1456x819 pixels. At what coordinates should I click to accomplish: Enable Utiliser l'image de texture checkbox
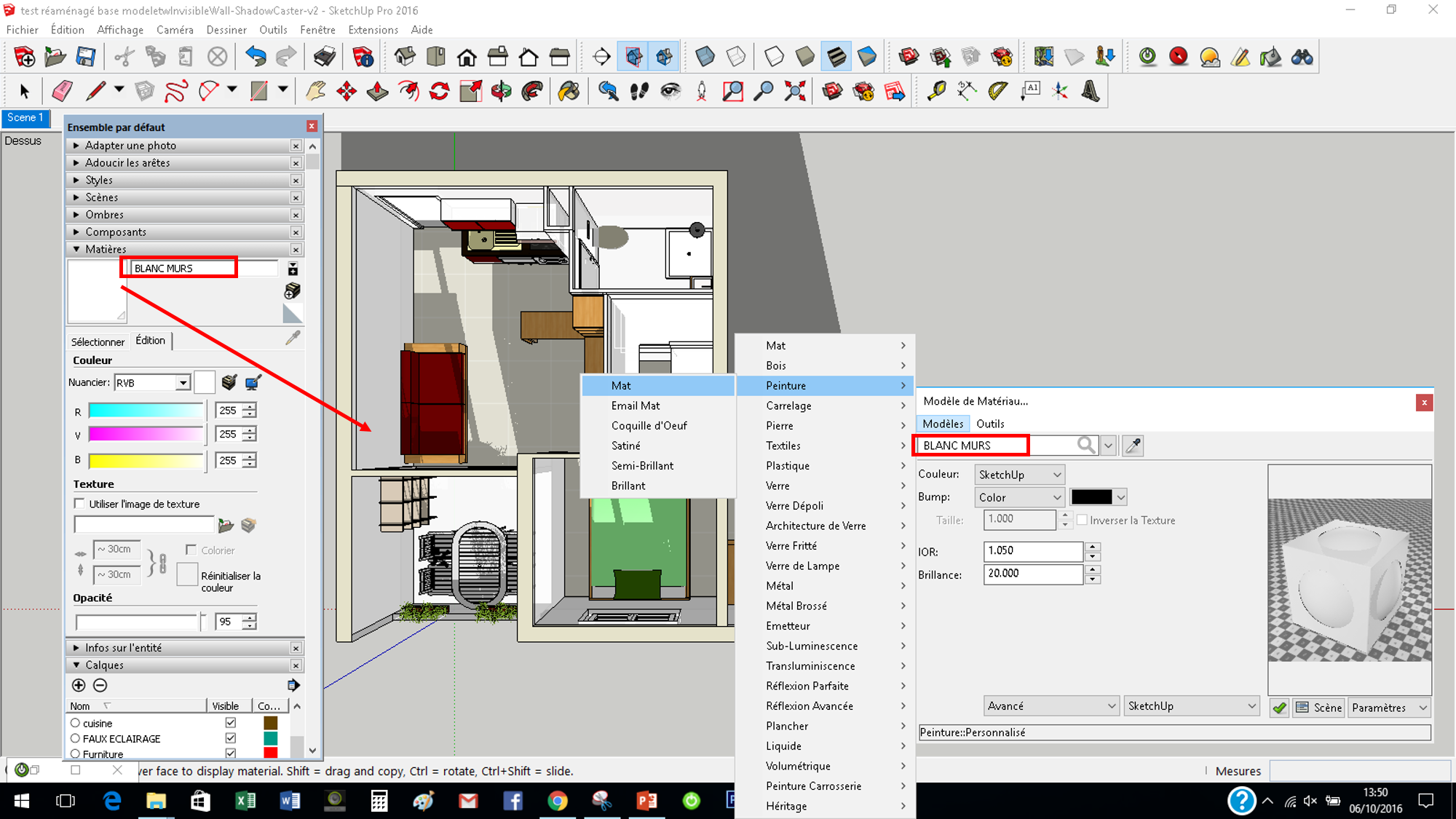(x=79, y=503)
